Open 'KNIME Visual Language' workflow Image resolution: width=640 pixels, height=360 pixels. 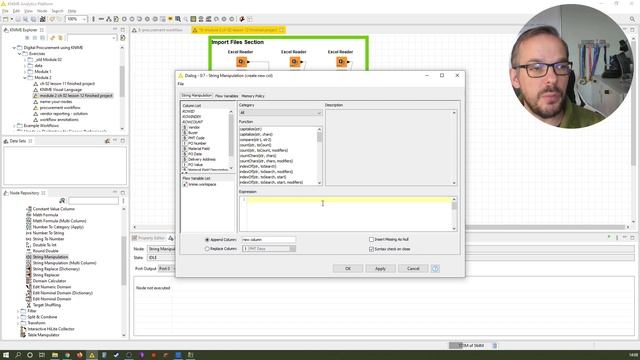(61, 89)
